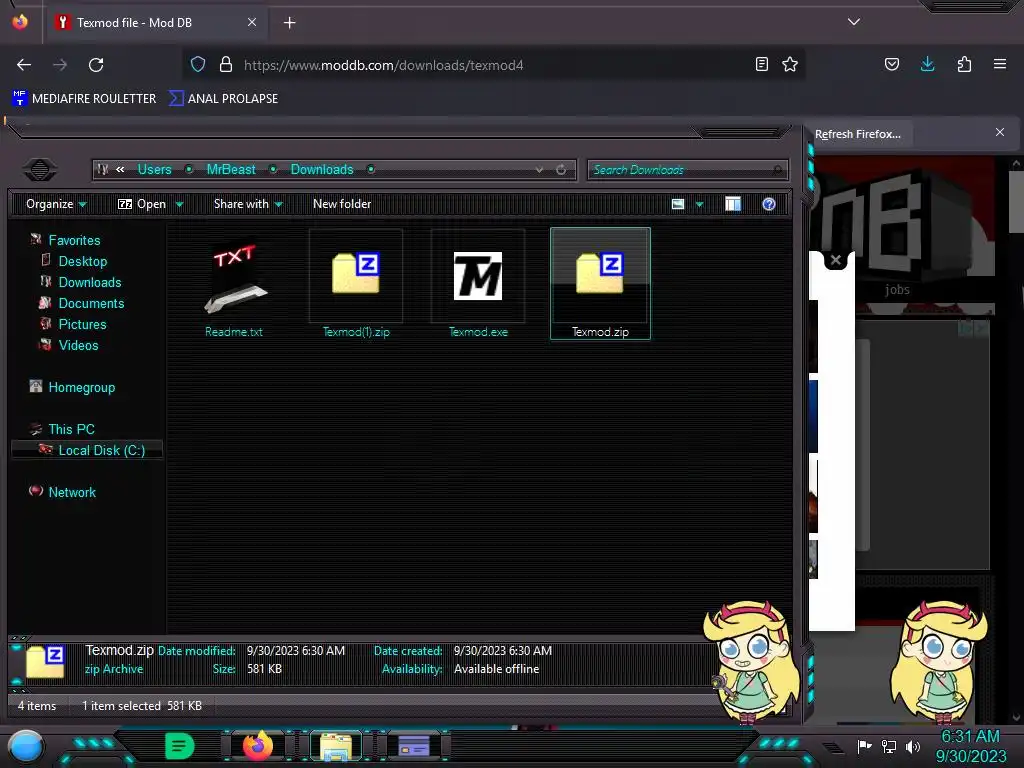
Task: Expand the Open button dropdown arrow
Action: click(179, 204)
